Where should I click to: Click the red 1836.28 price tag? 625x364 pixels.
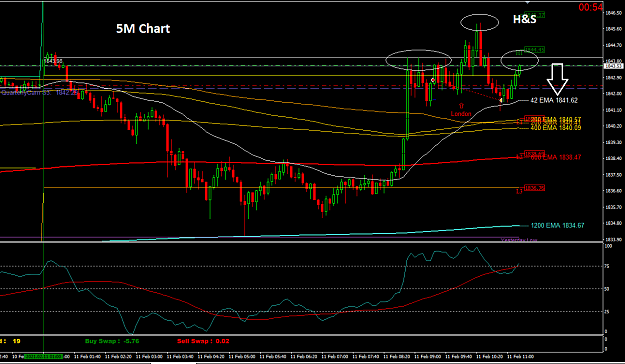pyautogui.click(x=535, y=188)
